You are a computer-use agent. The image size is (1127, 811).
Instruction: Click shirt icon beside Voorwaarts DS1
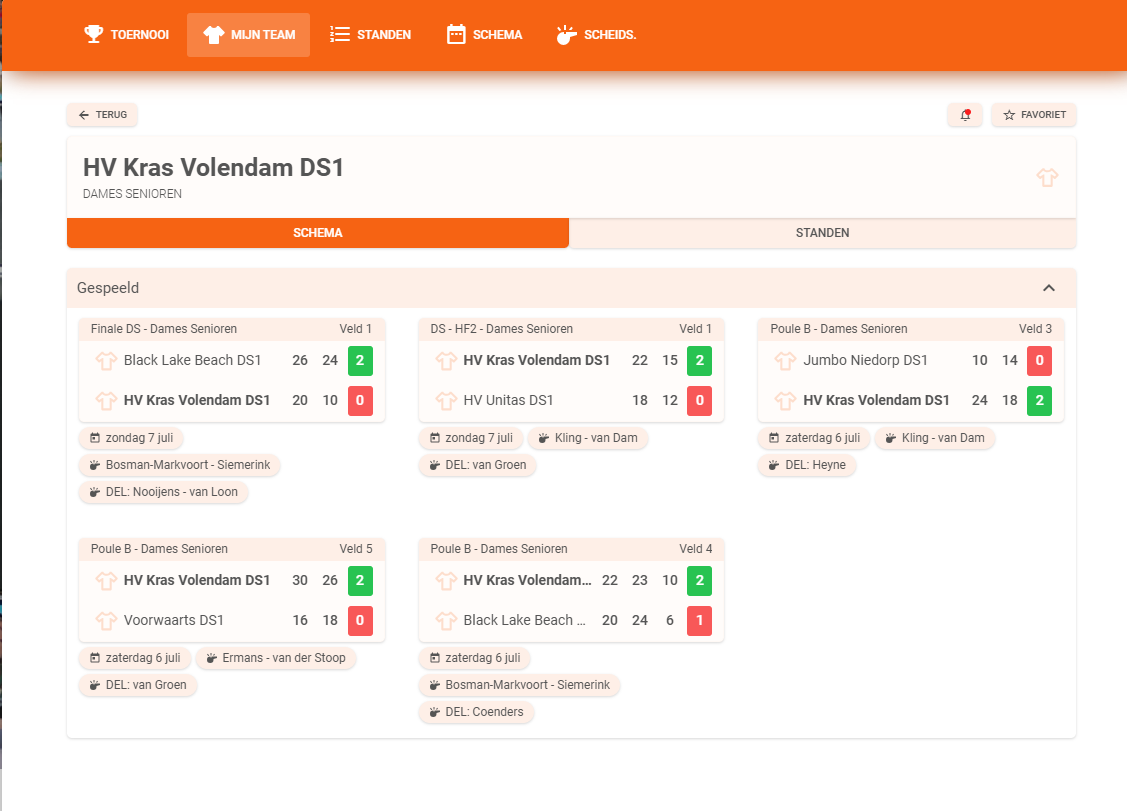tap(106, 620)
